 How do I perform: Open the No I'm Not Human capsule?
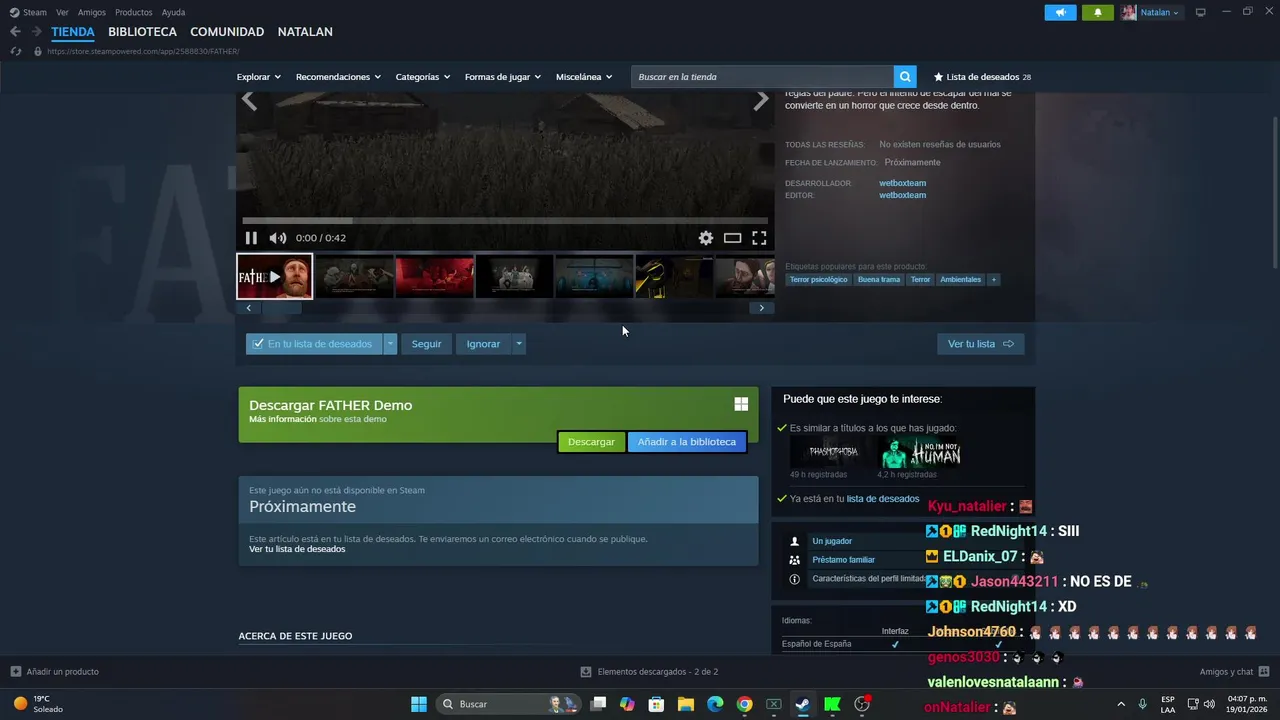click(920, 453)
